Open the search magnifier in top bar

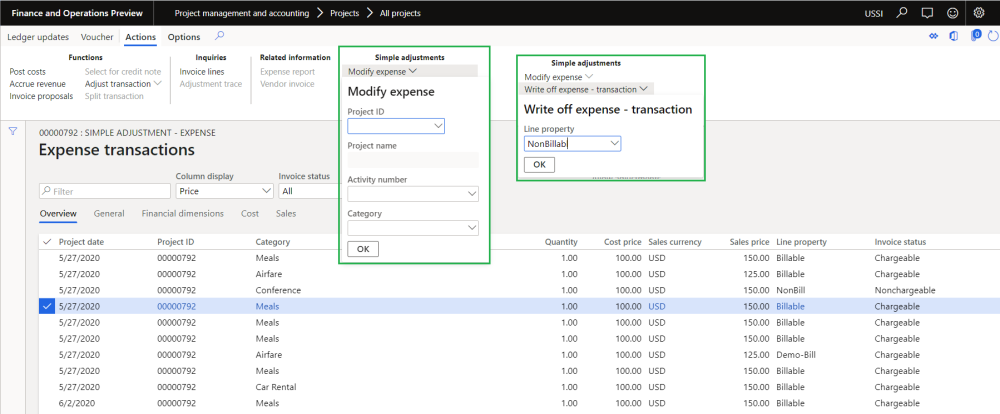tap(902, 13)
